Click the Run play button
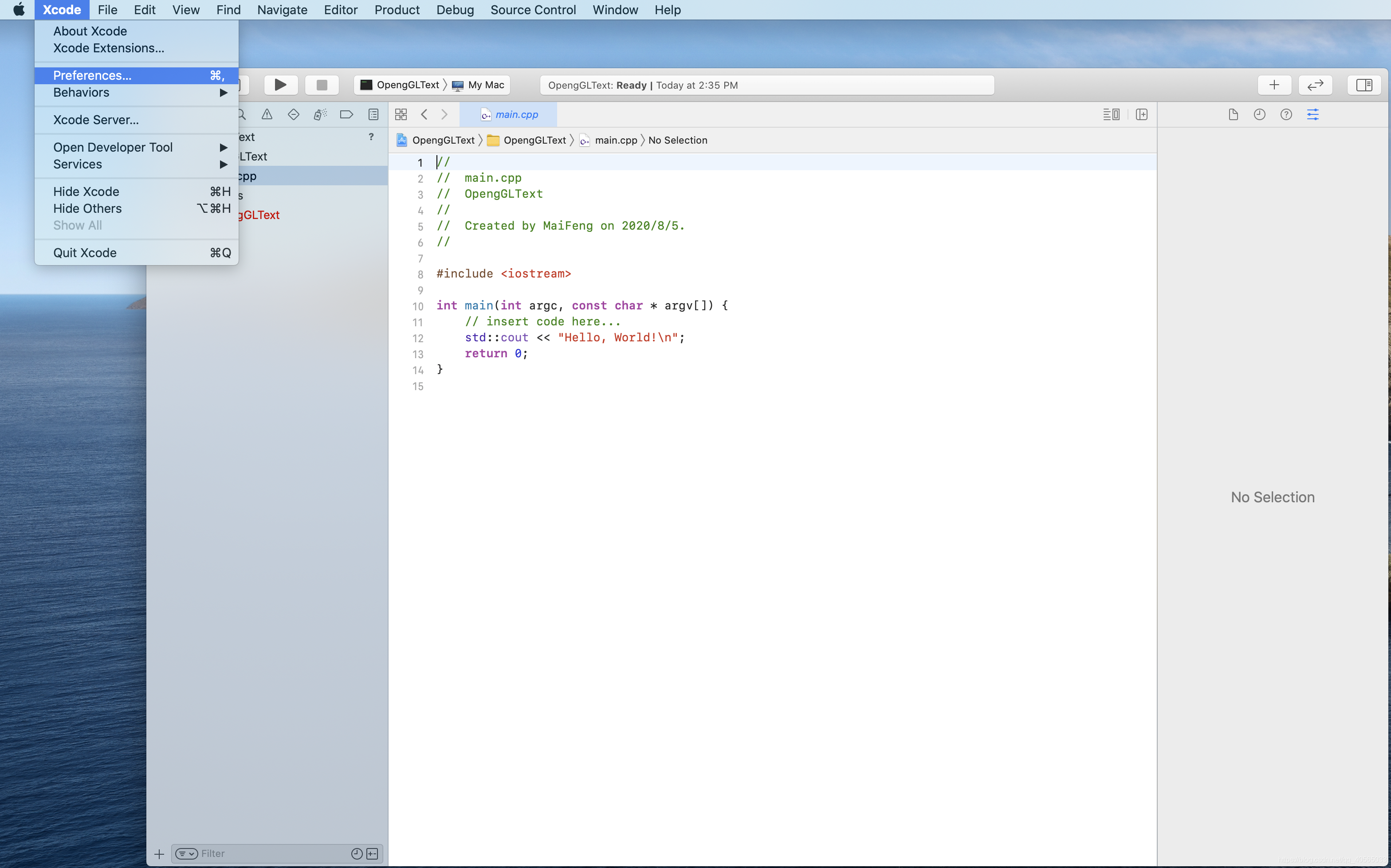This screenshot has width=1391, height=868. point(280,85)
